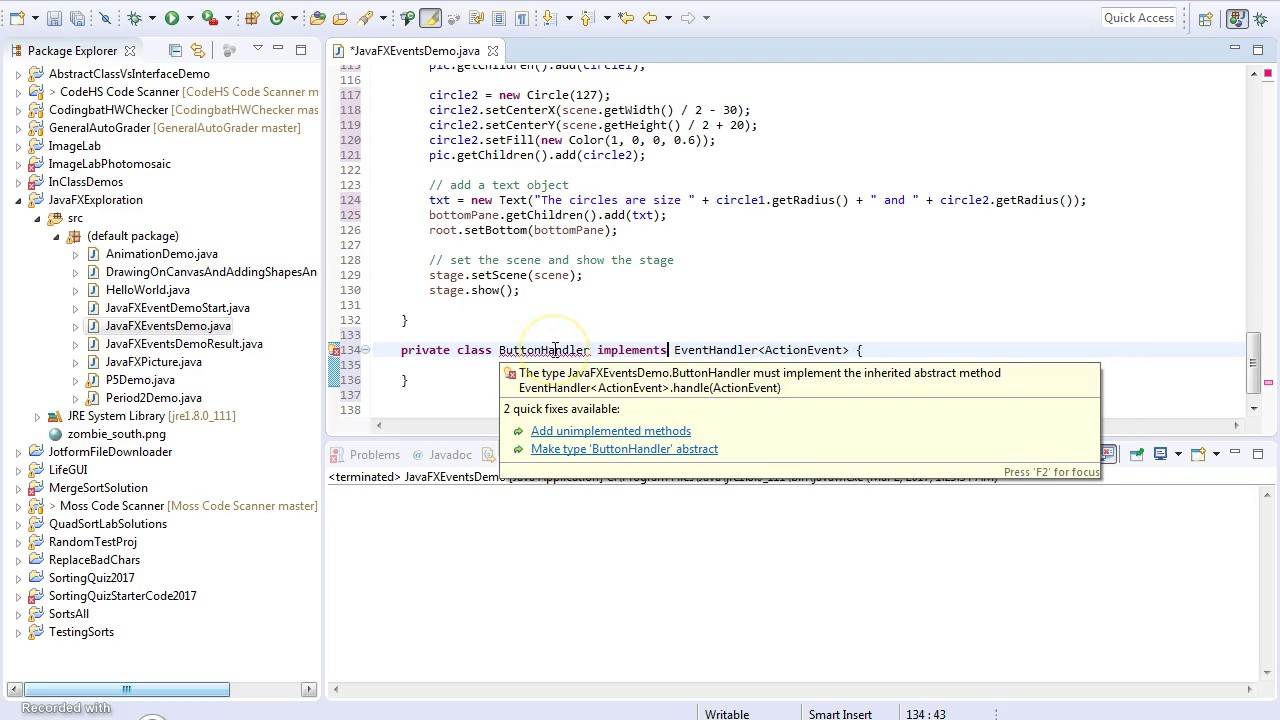This screenshot has width=1280, height=720.
Task: Click 'Smart Insert' in status bar
Action: tap(840, 714)
